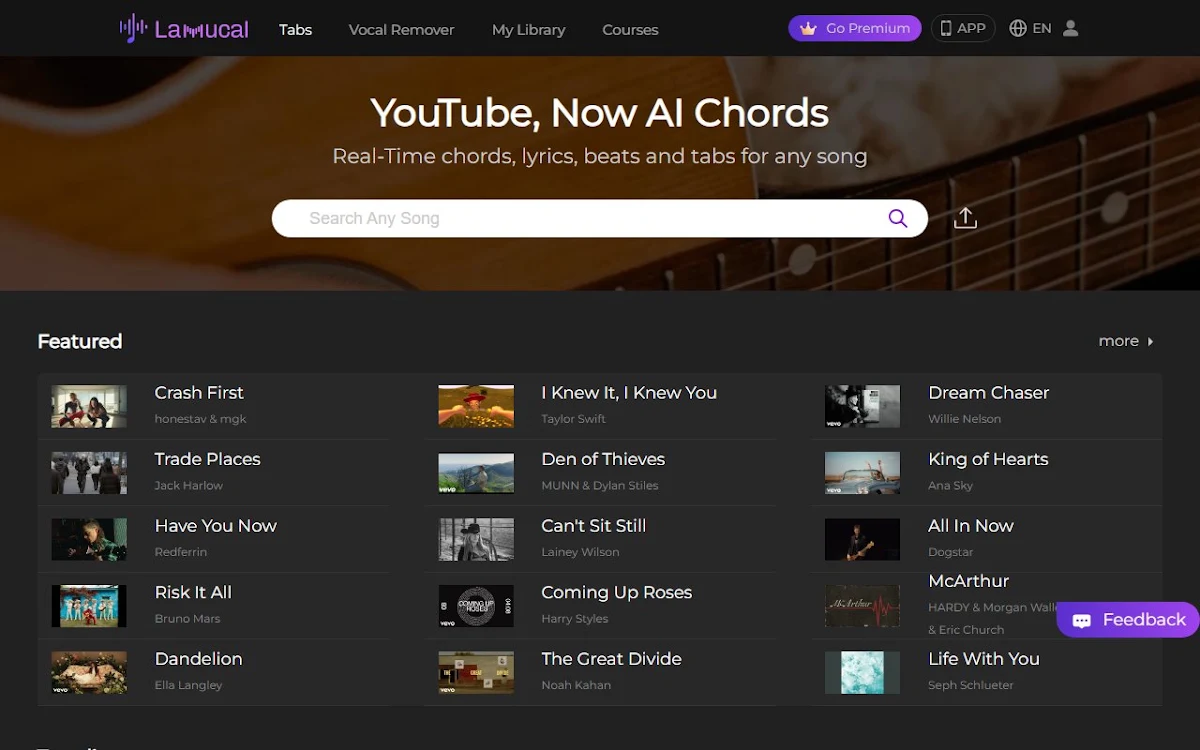Click the Feedback chat bubble icon
Screen dimensions: 1200x750
tap(1081, 620)
